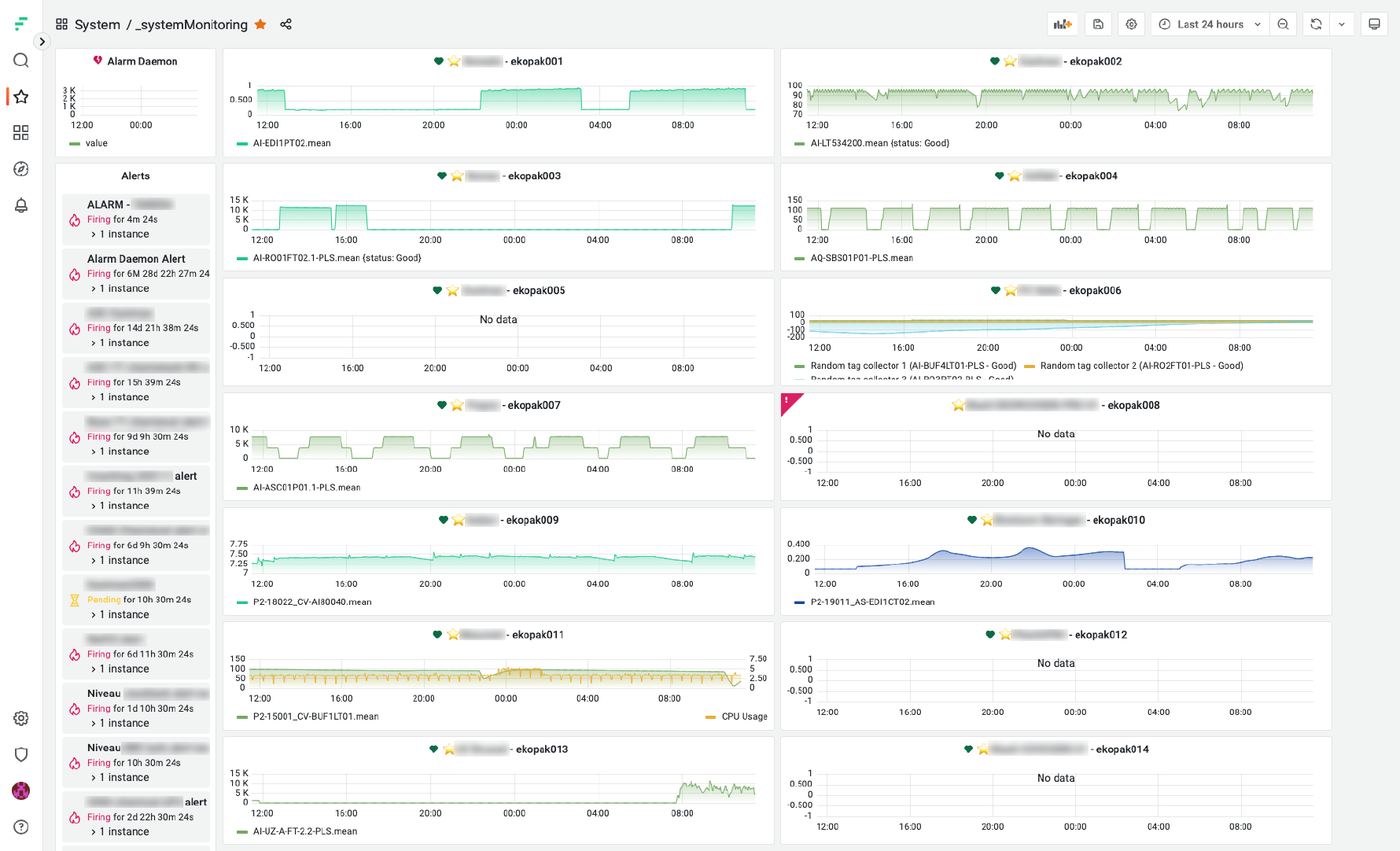Screen dimensions: 1400x851
Task: Open the Last 24 hours time picker
Action: (x=1210, y=24)
